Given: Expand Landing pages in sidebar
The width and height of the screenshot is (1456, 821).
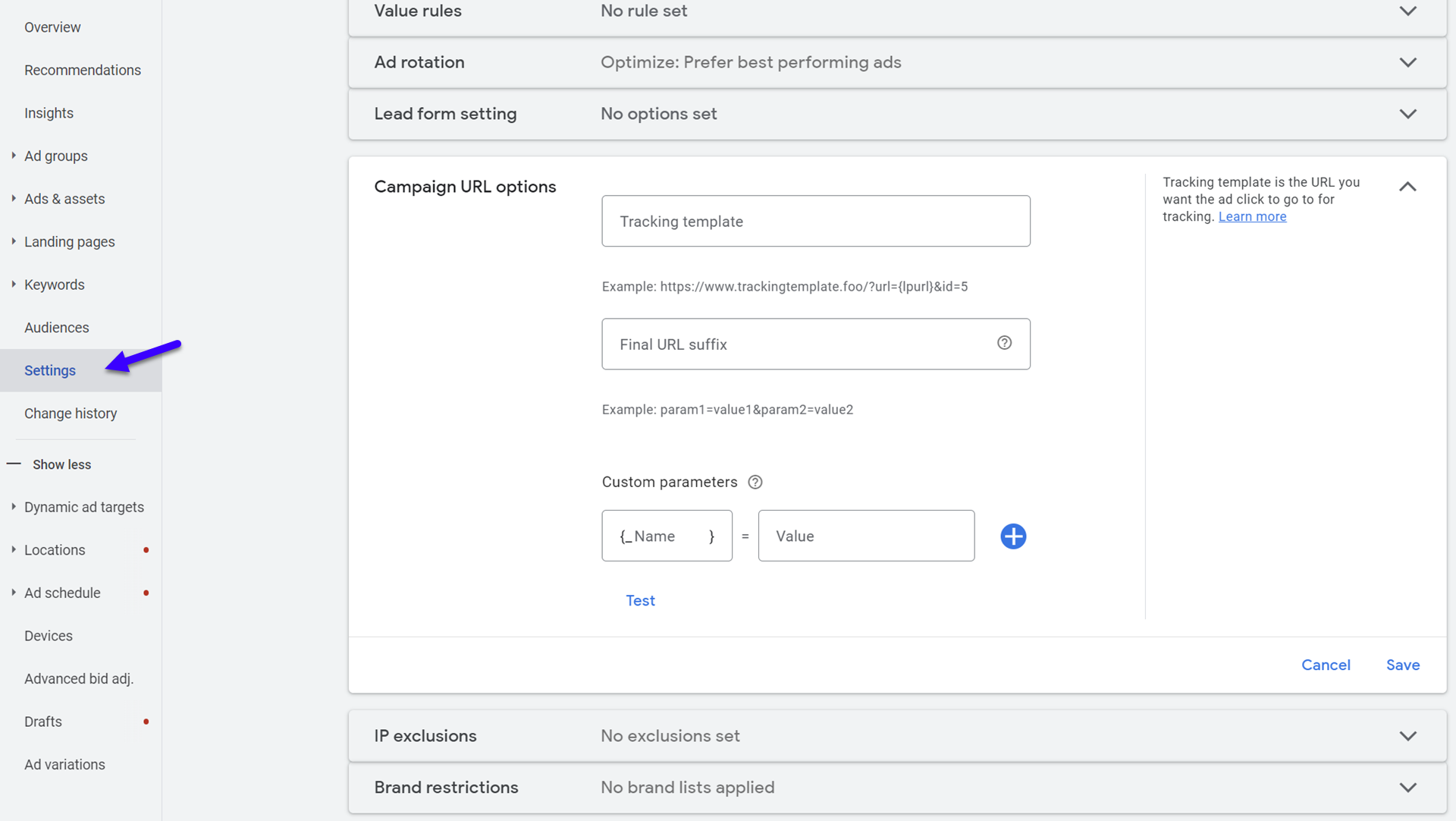Looking at the screenshot, I should pos(14,241).
